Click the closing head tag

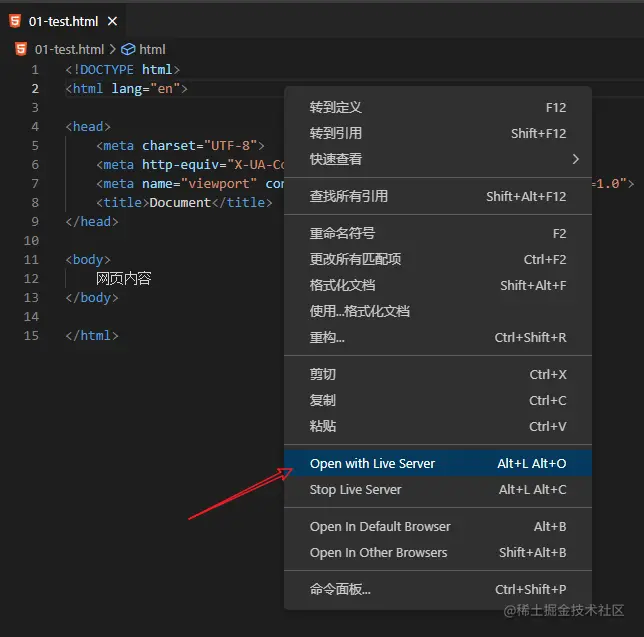coord(92,221)
